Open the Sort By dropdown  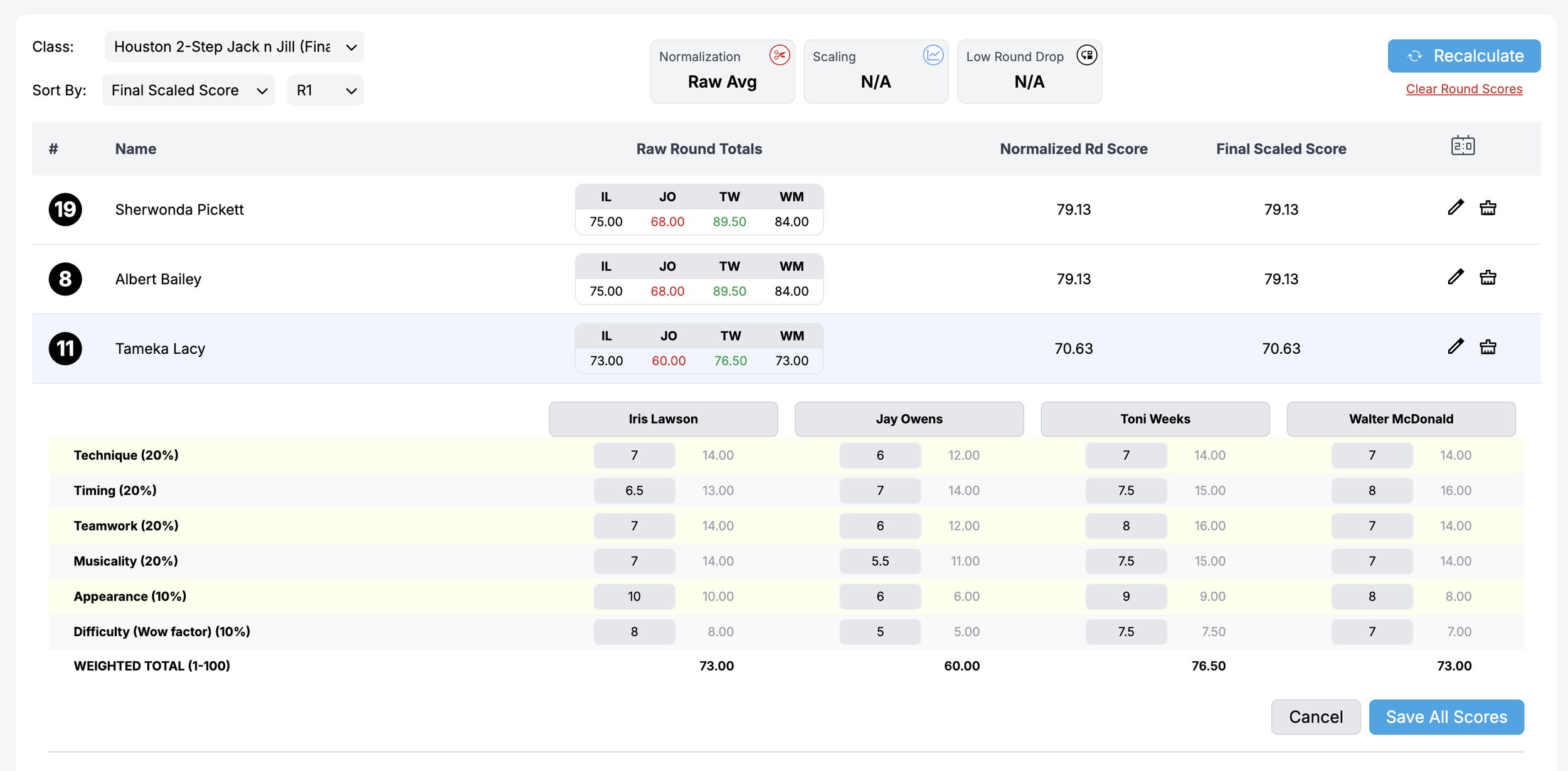tap(188, 90)
